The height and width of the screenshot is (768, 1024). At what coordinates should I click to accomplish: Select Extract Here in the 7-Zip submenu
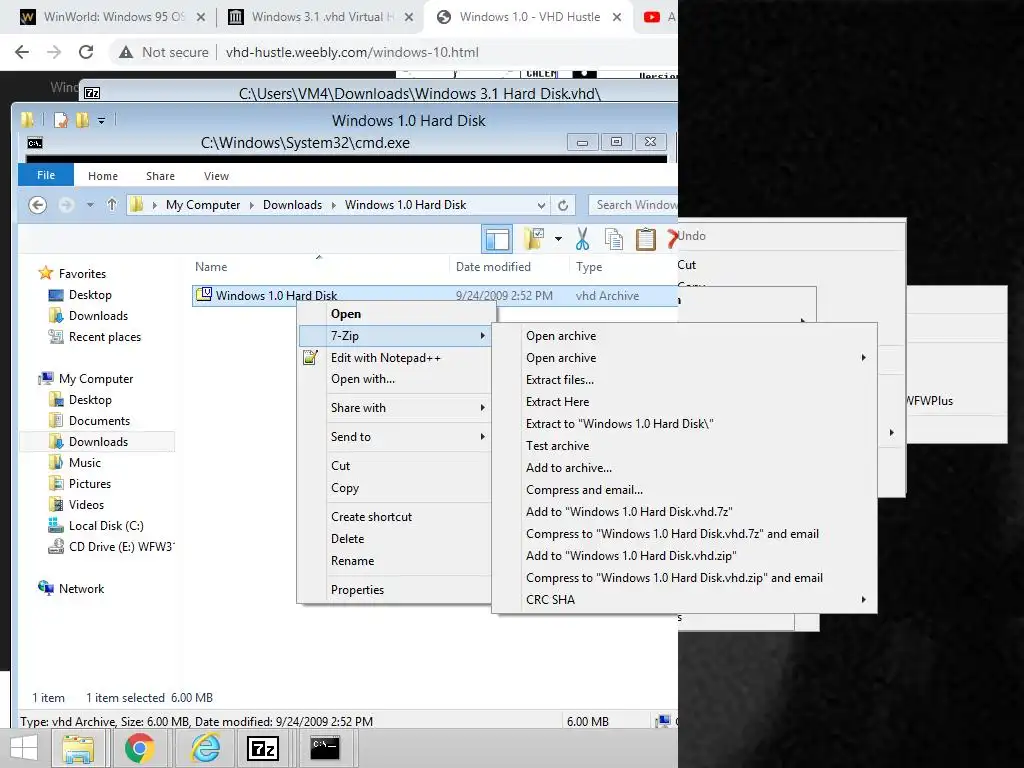coord(557,402)
